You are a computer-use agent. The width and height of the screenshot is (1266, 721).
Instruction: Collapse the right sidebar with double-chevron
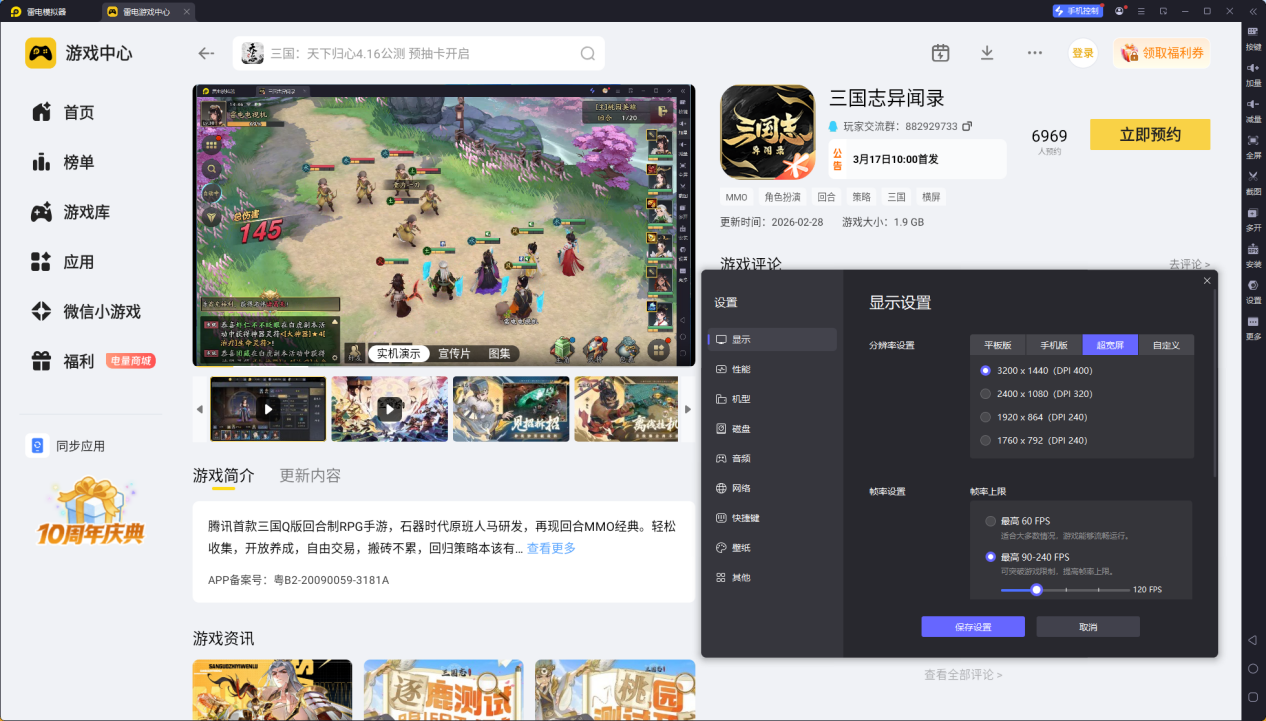coord(1252,11)
